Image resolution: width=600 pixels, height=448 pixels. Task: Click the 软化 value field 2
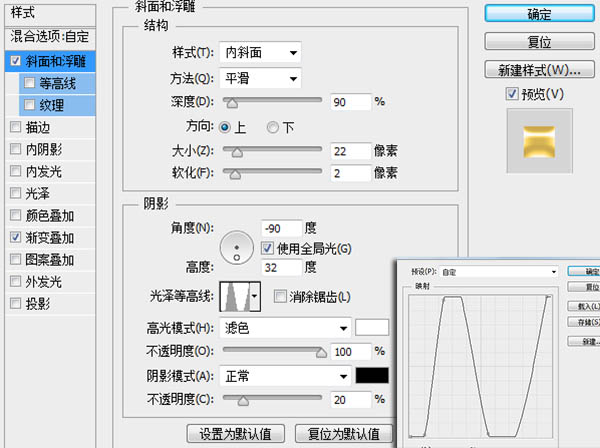pos(351,173)
